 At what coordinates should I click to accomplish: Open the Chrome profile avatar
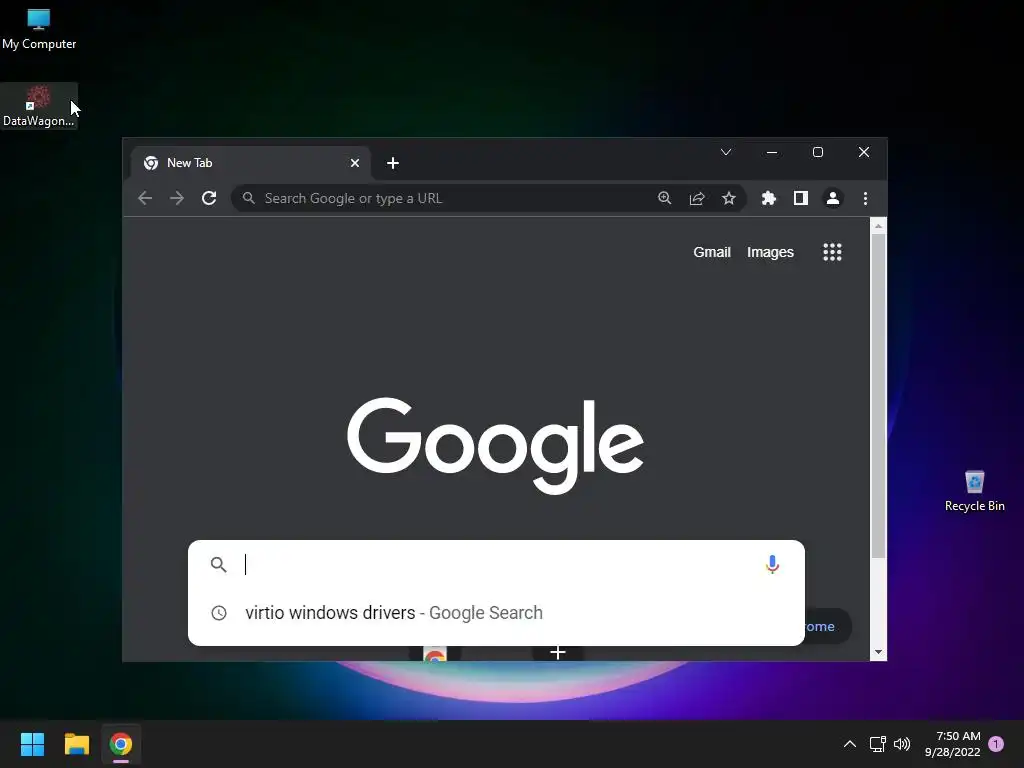[833, 198]
